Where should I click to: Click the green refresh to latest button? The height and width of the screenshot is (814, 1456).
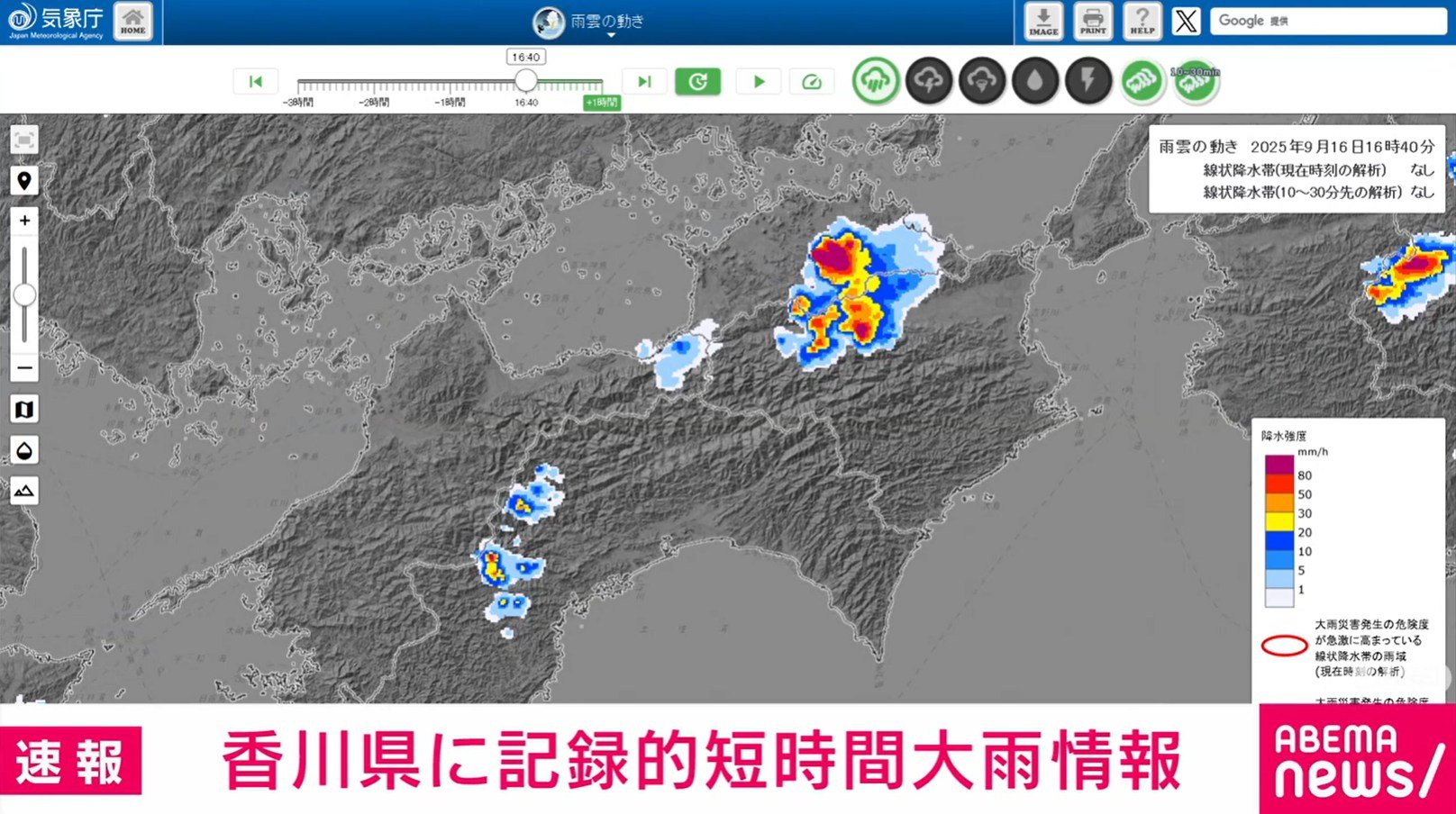pos(697,82)
